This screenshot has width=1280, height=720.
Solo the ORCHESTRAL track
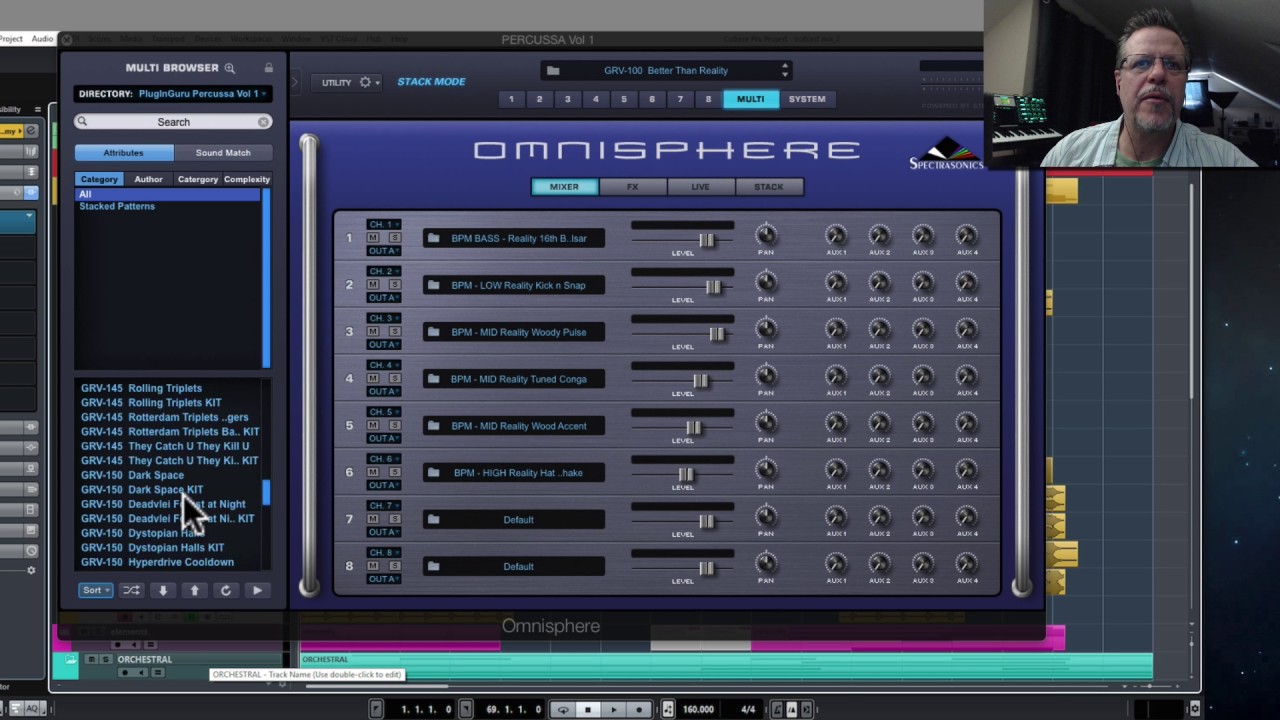[x=104, y=660]
